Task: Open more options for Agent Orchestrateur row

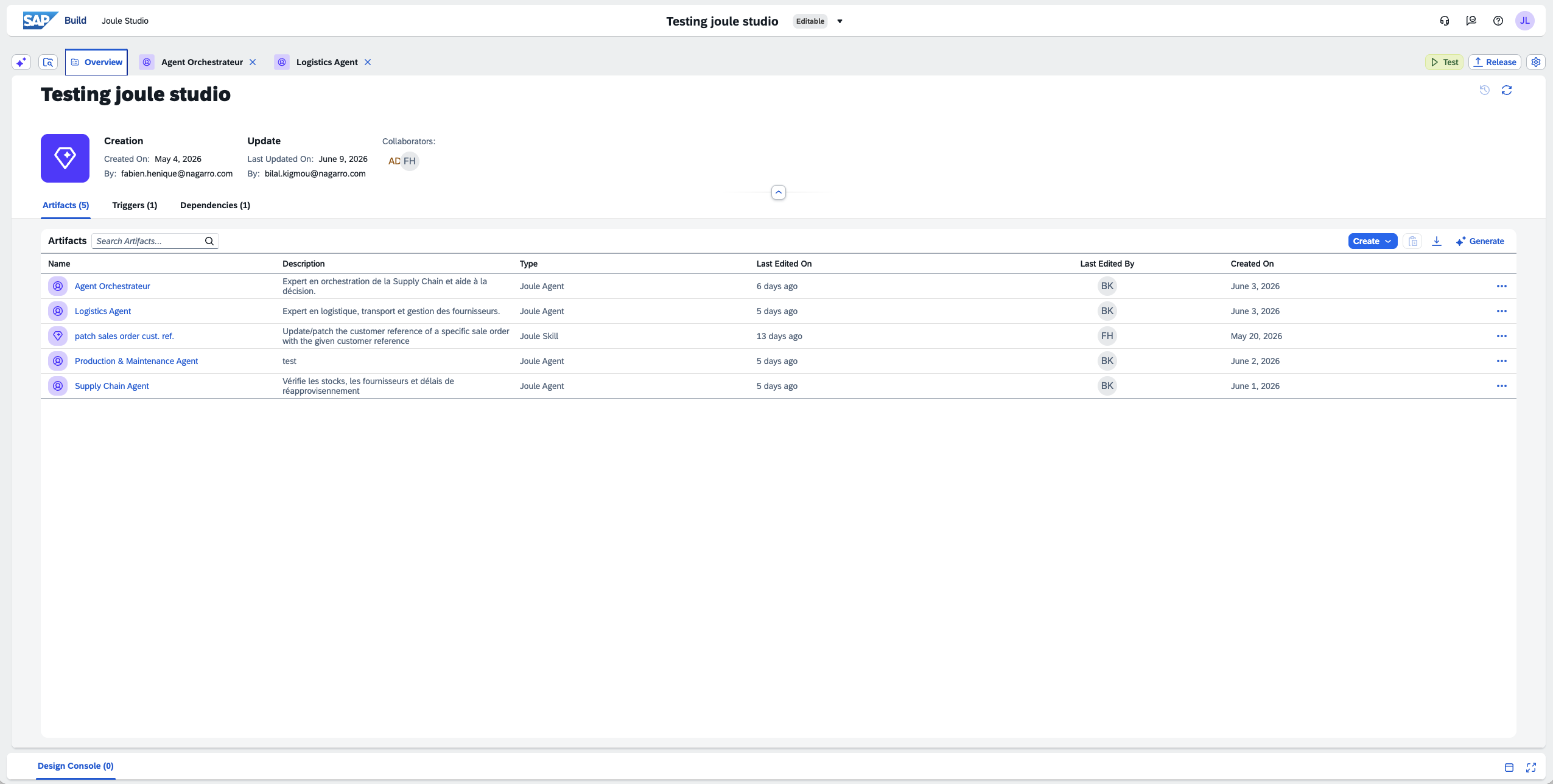Action: click(x=1502, y=286)
